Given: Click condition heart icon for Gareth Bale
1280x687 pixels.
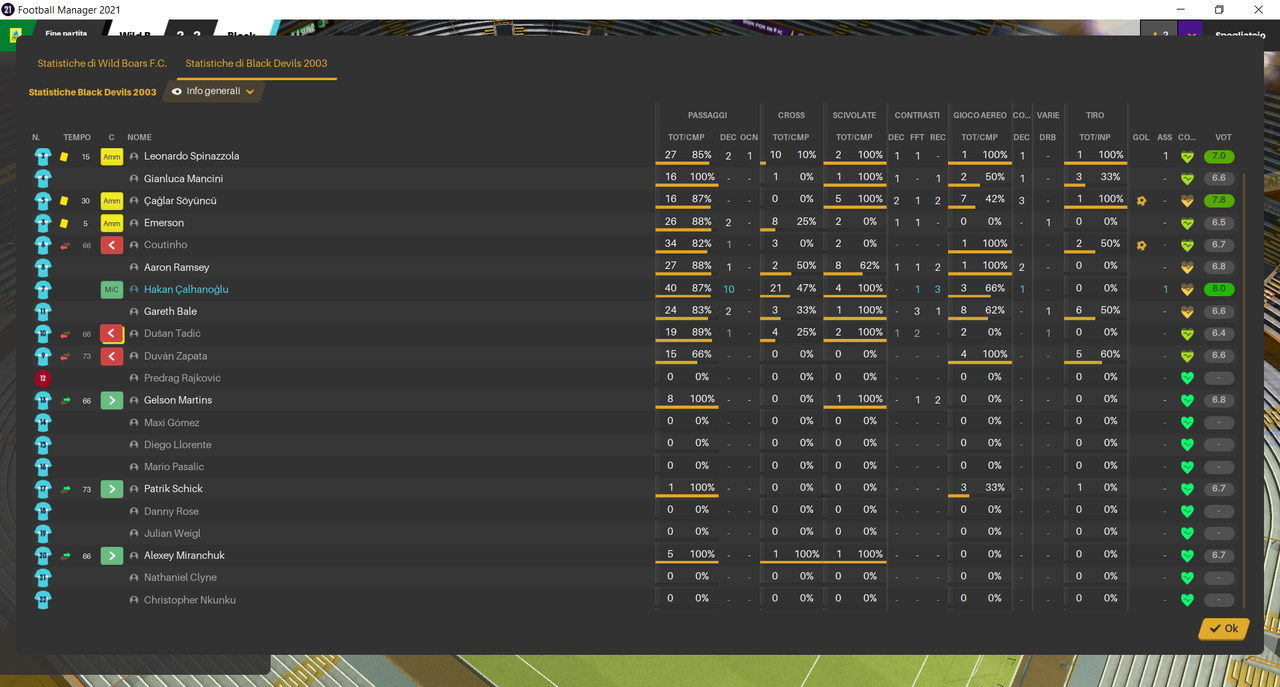Looking at the screenshot, I should click(1187, 312).
